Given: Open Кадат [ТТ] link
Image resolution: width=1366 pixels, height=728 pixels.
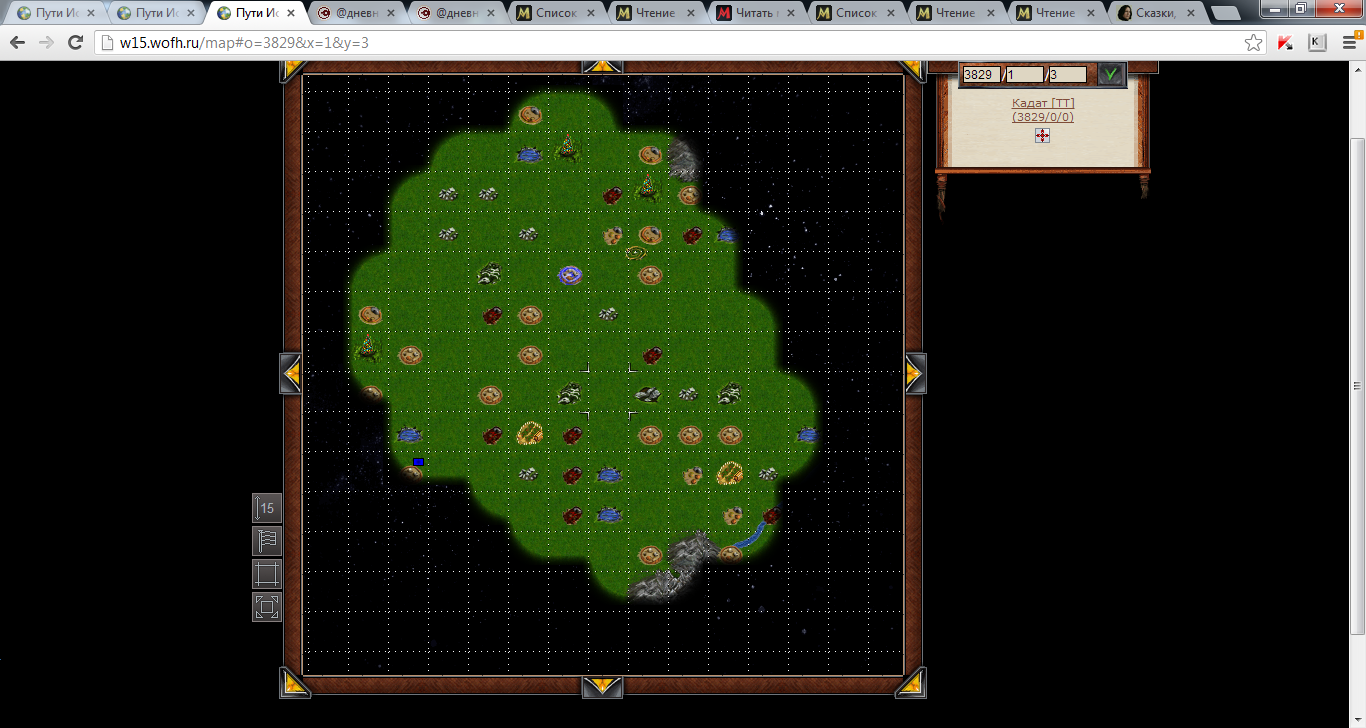Looking at the screenshot, I should [x=1043, y=103].
